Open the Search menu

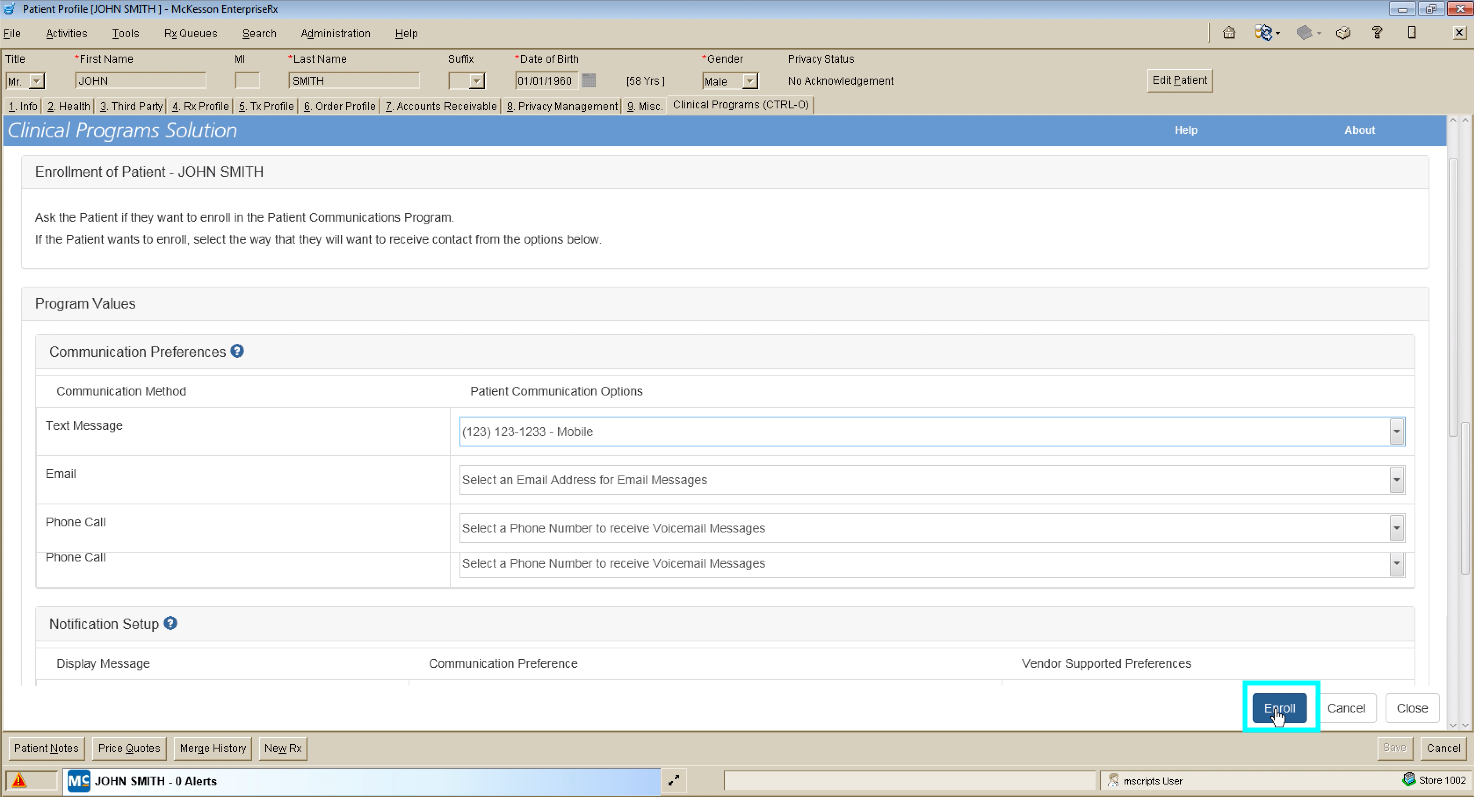click(259, 33)
